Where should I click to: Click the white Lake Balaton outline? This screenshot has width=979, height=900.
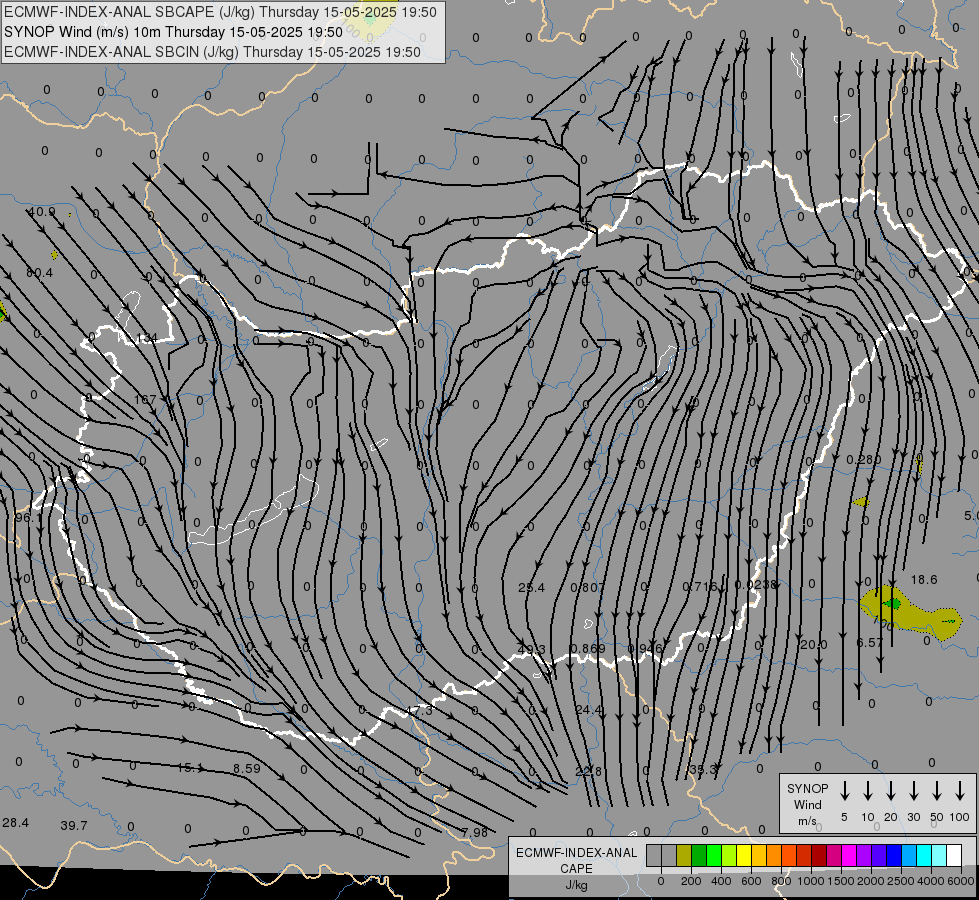pyautogui.click(x=255, y=511)
